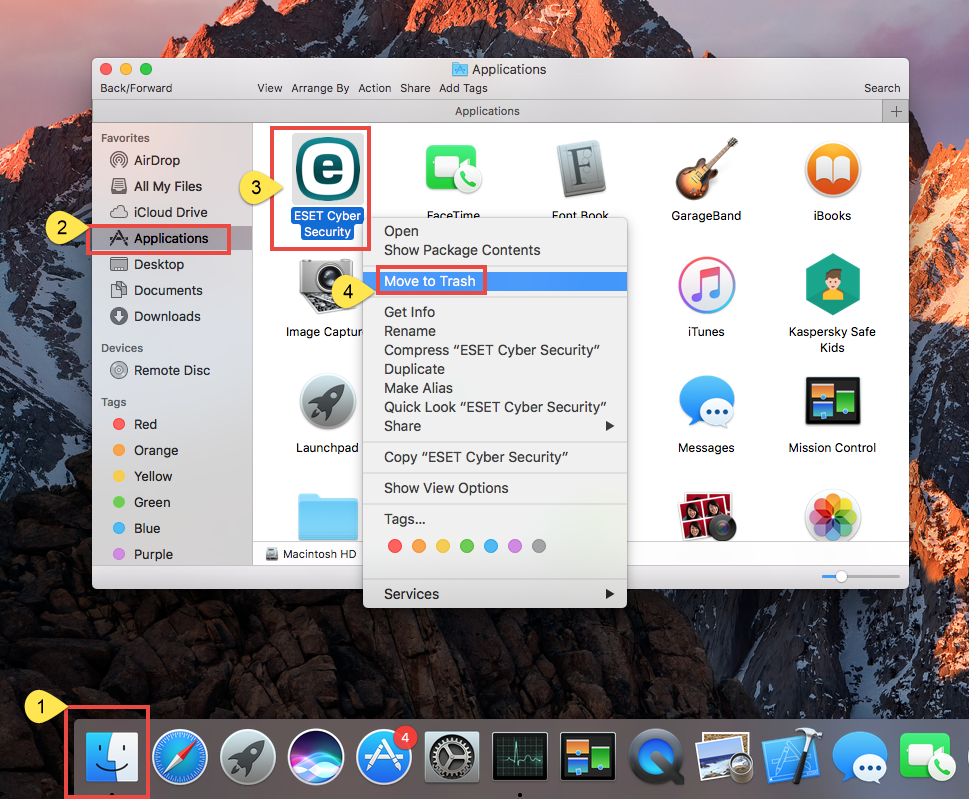Apply the green tag color dot

(466, 546)
